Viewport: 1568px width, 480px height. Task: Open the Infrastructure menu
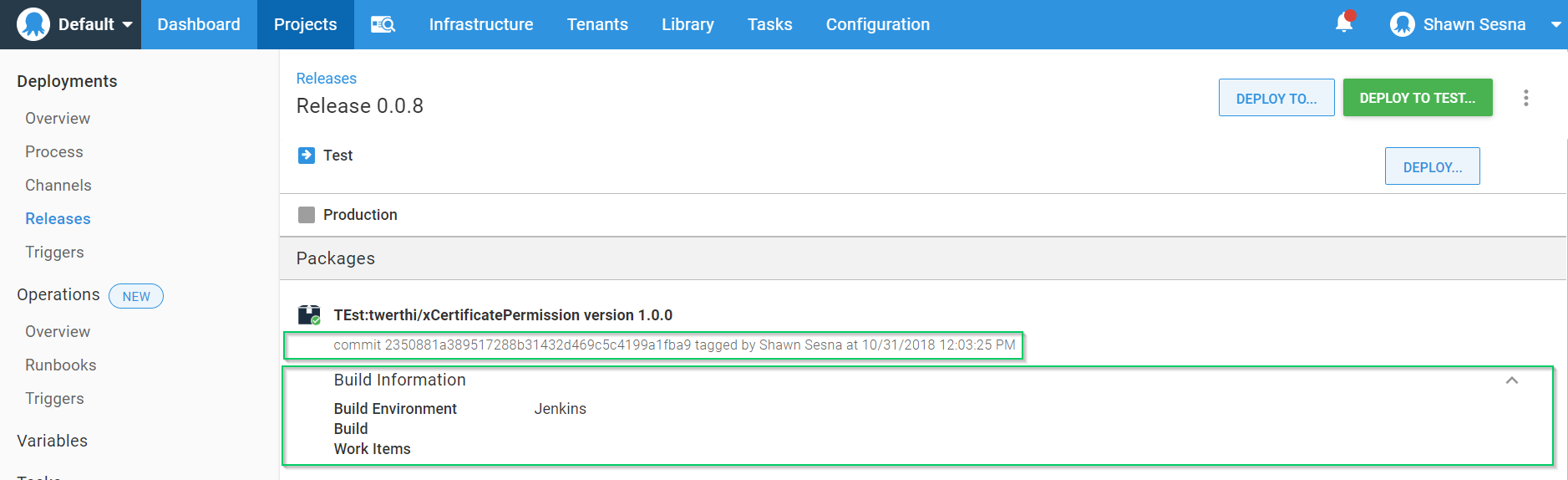[x=480, y=24]
